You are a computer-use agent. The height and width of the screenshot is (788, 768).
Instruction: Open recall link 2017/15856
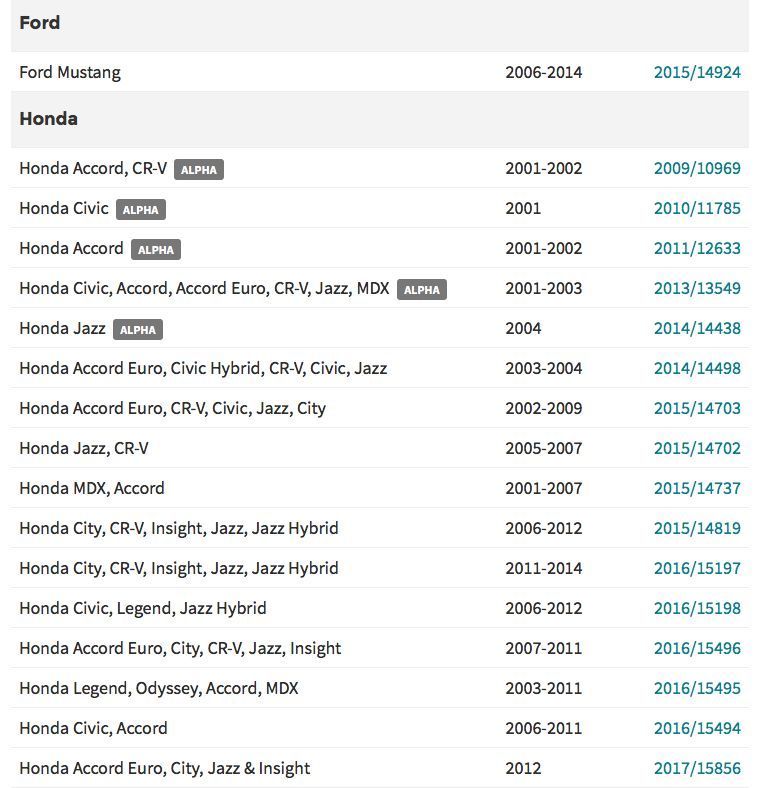pos(697,768)
